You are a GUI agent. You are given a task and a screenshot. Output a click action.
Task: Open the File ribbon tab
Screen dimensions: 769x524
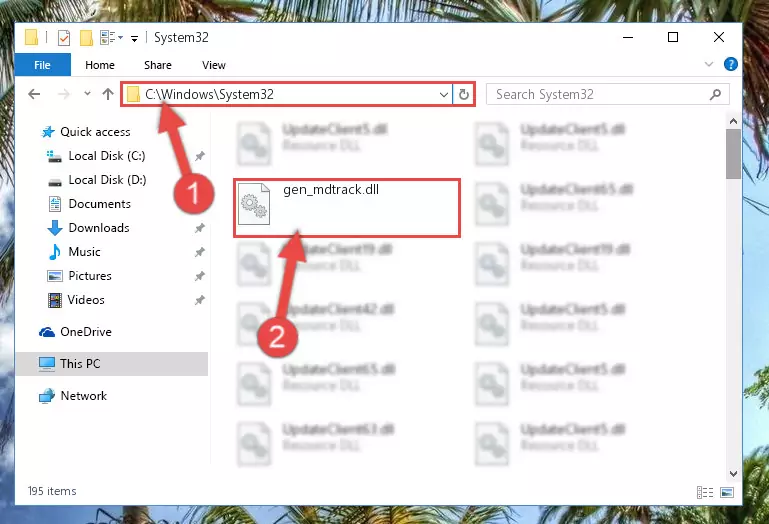43,65
